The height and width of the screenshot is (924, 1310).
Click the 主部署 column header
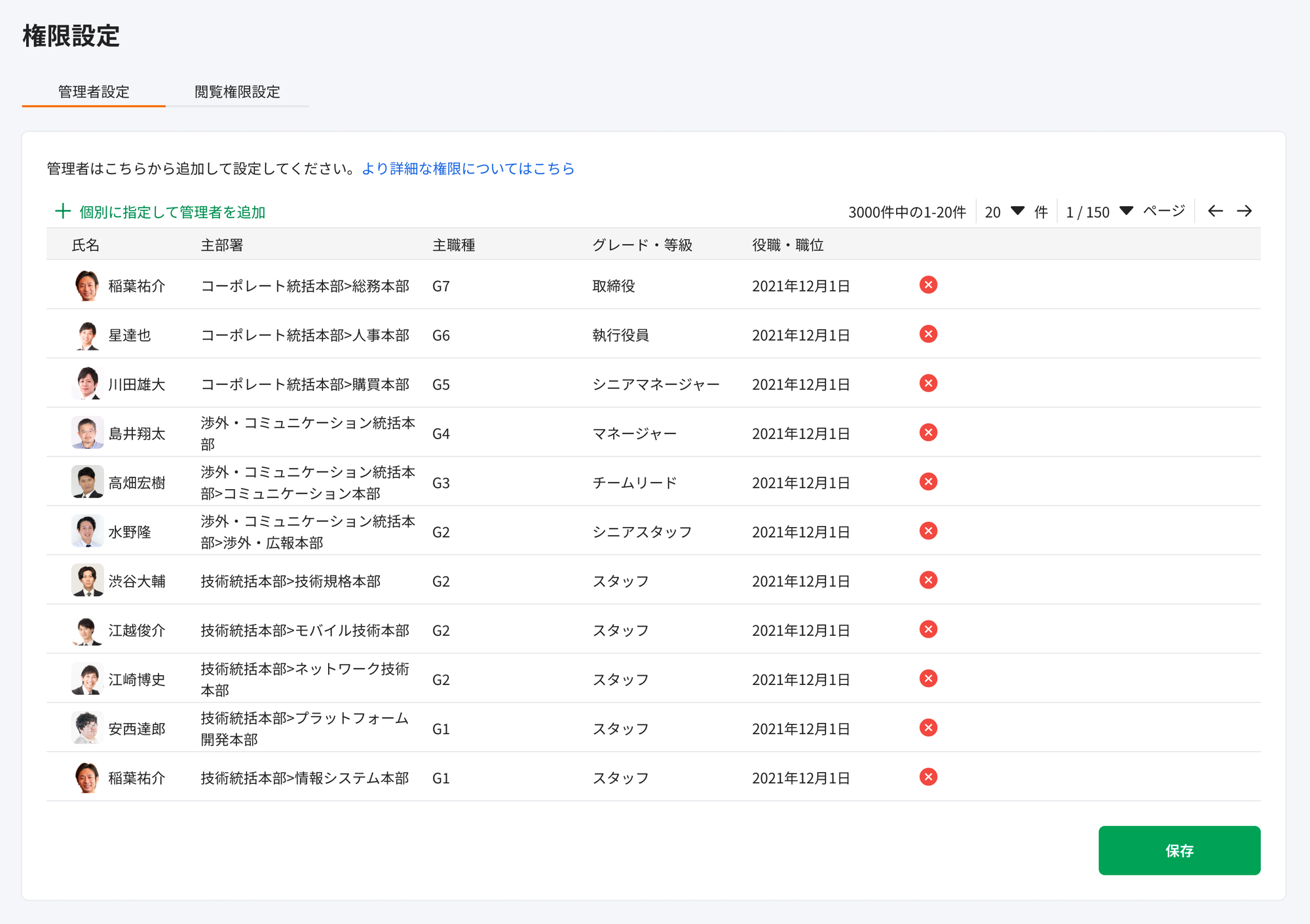coord(221,245)
